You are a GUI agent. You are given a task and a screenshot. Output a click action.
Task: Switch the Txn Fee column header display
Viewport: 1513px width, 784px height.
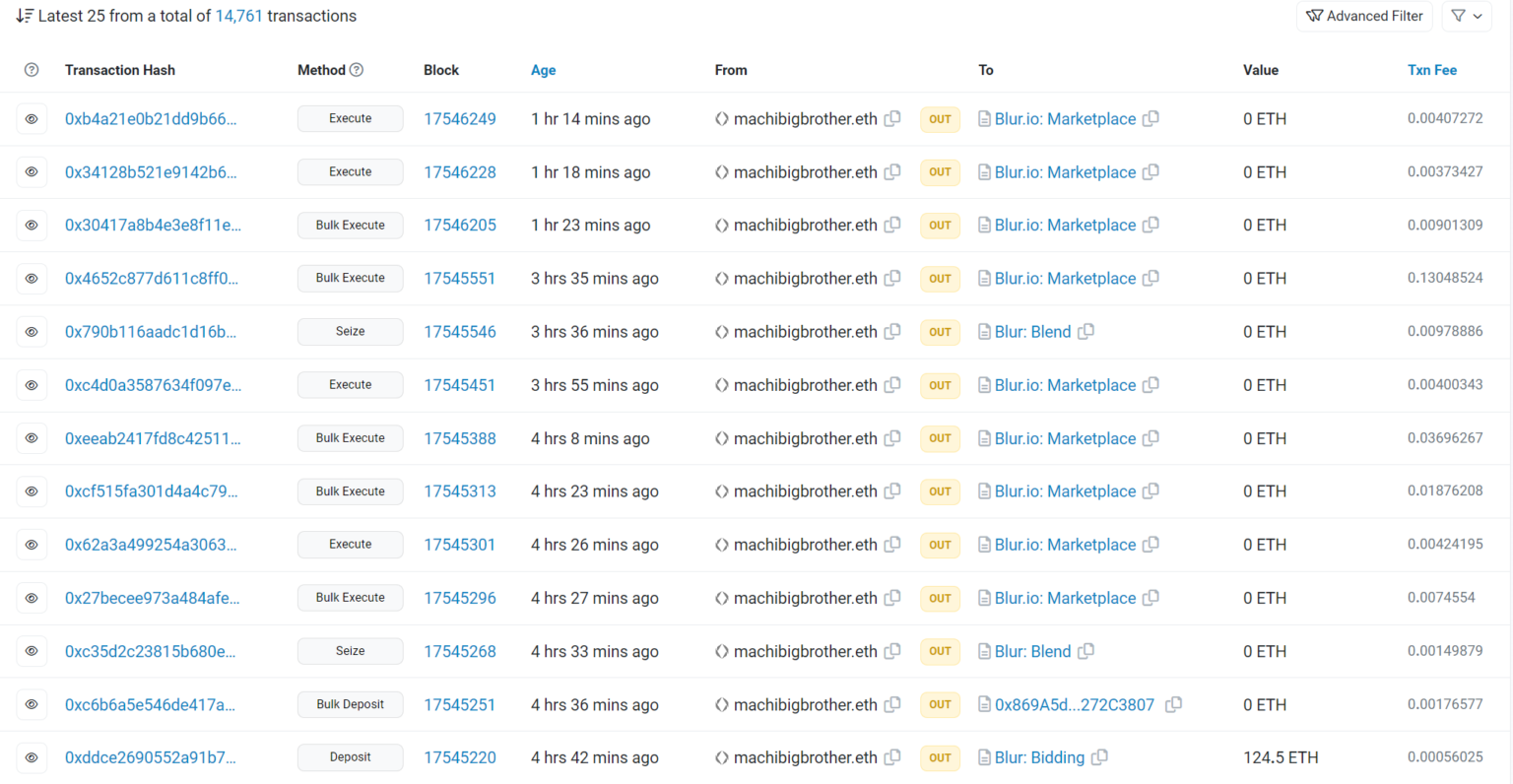(1431, 70)
